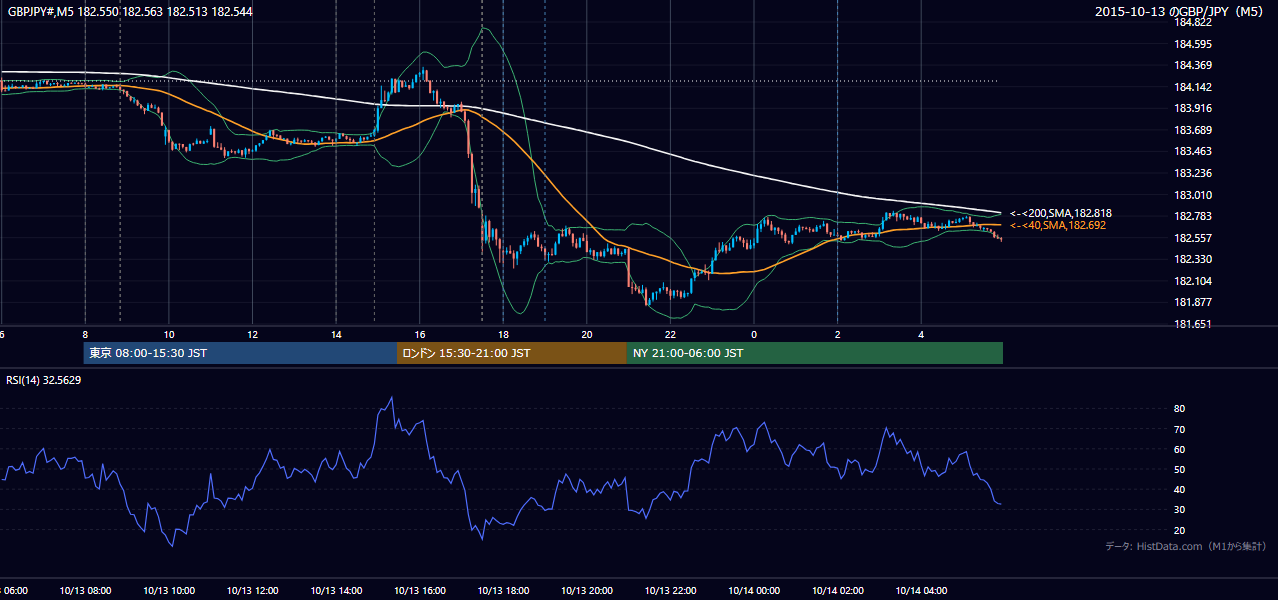Click the 2015-10-13 GBP/JPY (M5) title
The height and width of the screenshot is (600, 1278).
click(1179, 11)
